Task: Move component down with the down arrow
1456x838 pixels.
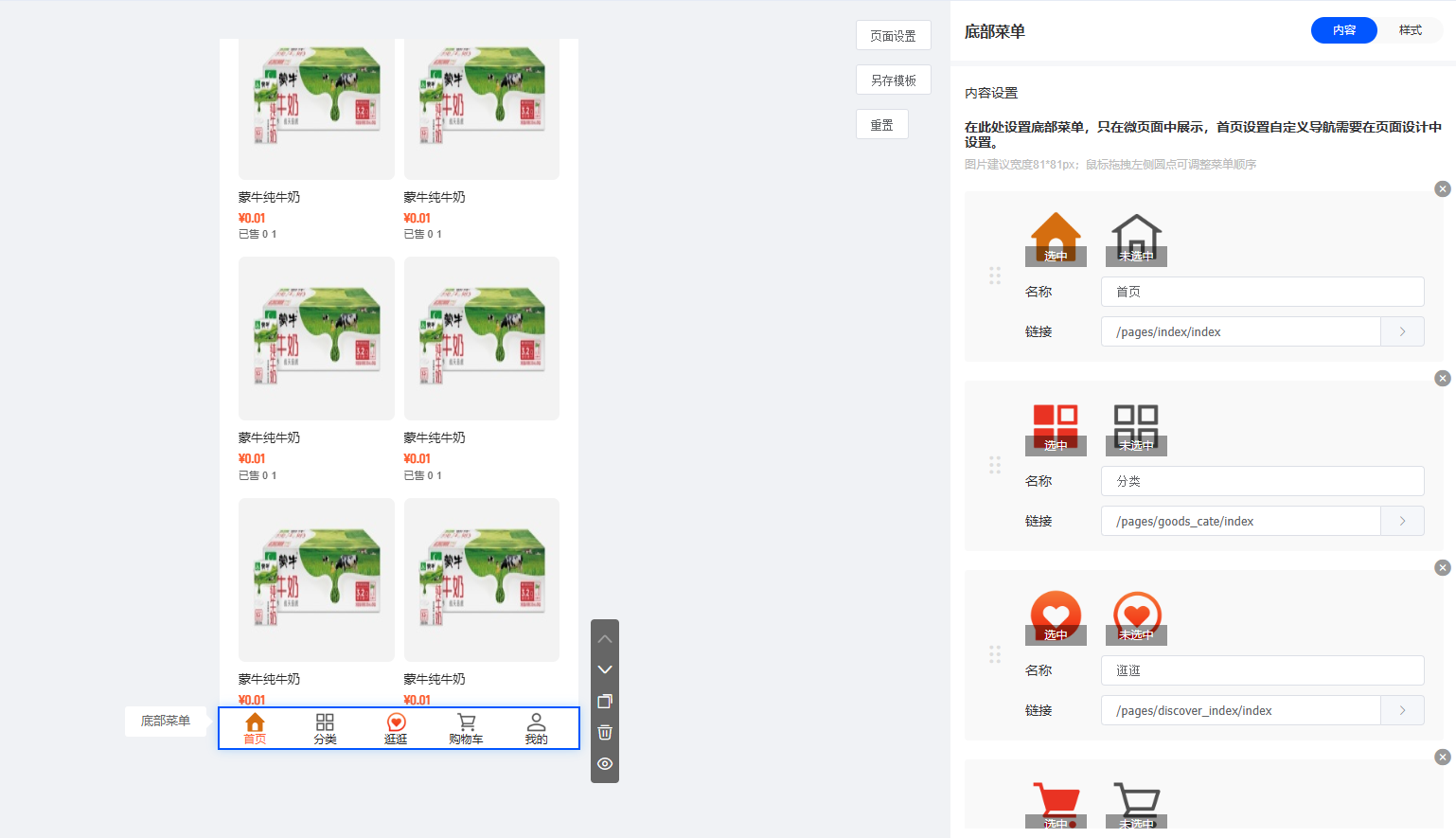Action: click(x=605, y=669)
